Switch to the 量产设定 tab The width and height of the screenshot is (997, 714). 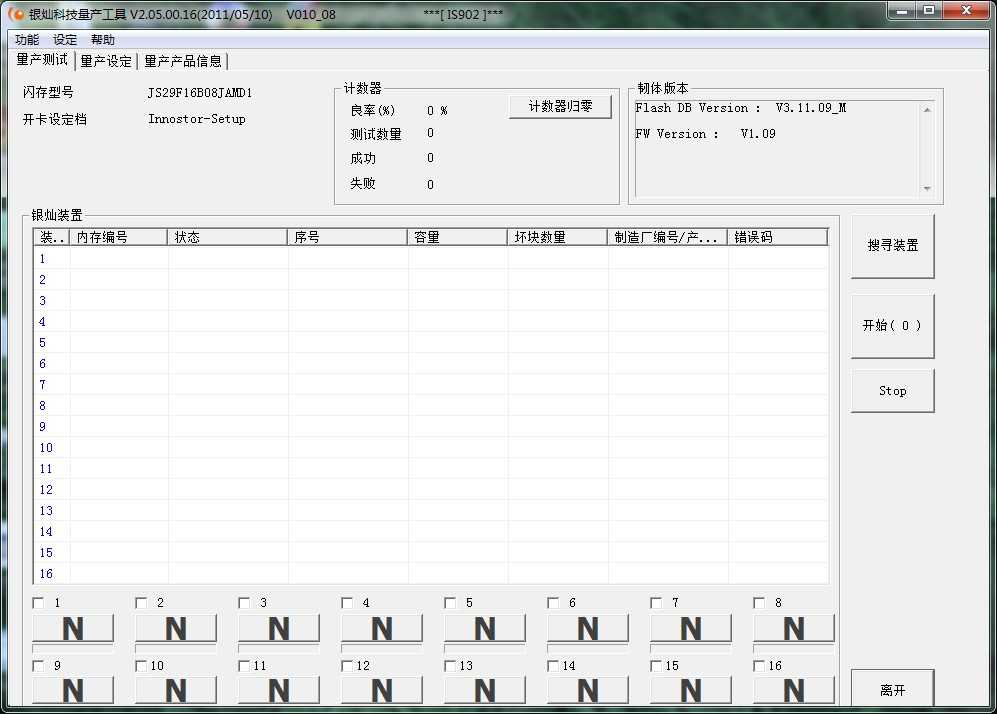[106, 61]
